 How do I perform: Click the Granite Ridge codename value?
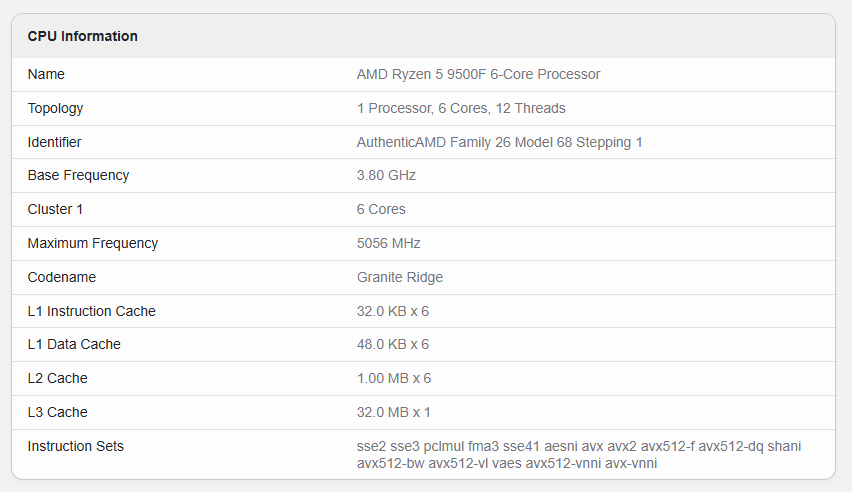pos(400,277)
